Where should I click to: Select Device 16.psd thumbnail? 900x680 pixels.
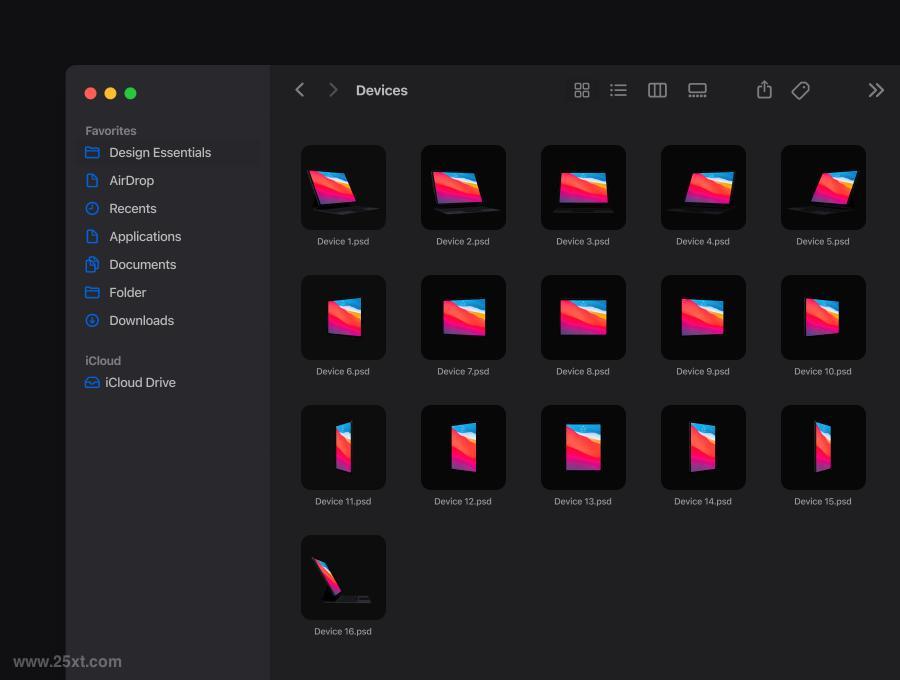(343, 577)
